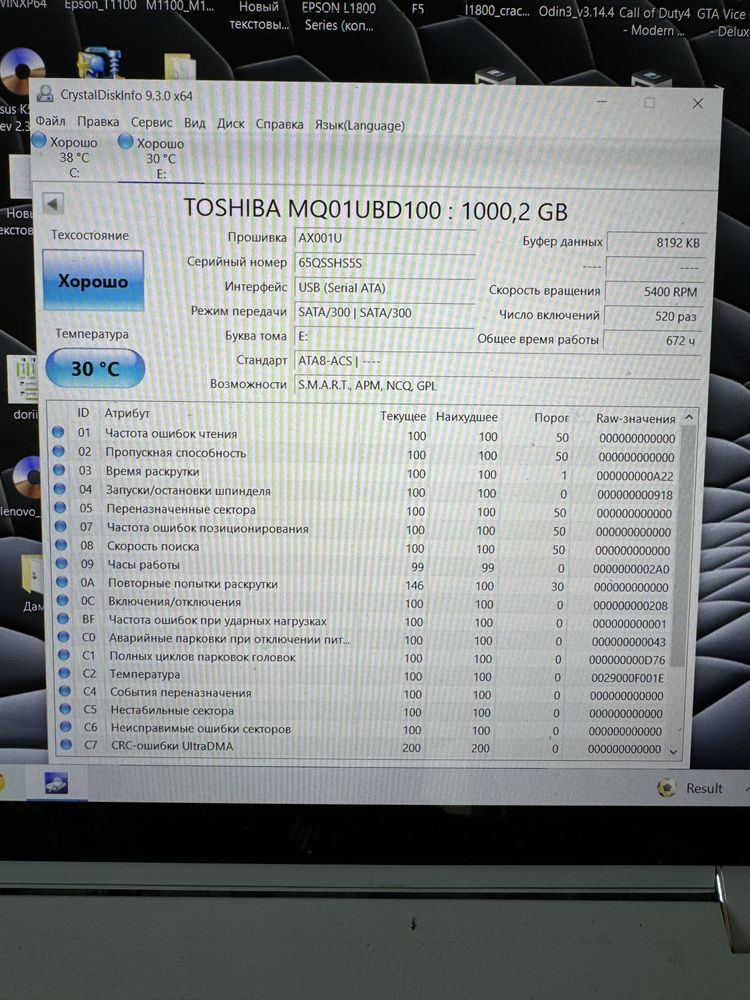Viewport: 750px width, 1000px height.
Task: Click status dot for Включения/отключения
Action: [62, 600]
